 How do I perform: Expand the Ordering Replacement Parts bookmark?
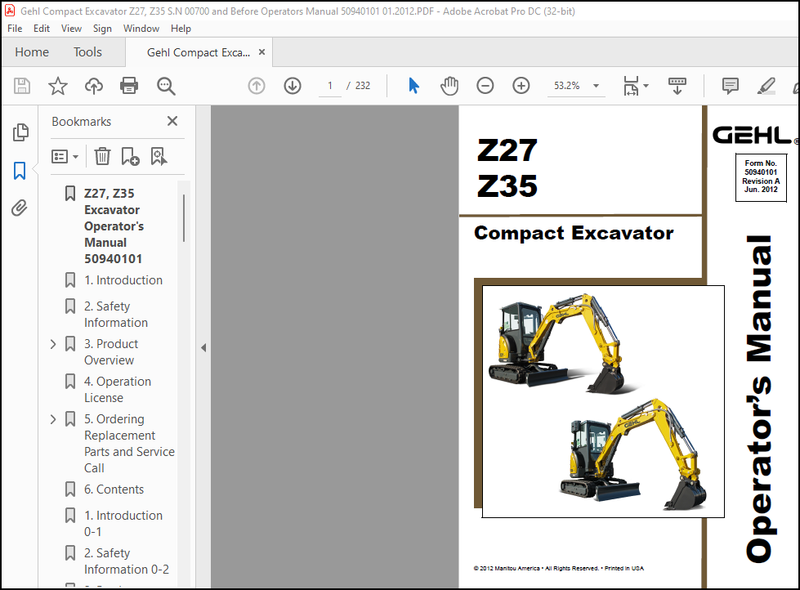pos(53,419)
